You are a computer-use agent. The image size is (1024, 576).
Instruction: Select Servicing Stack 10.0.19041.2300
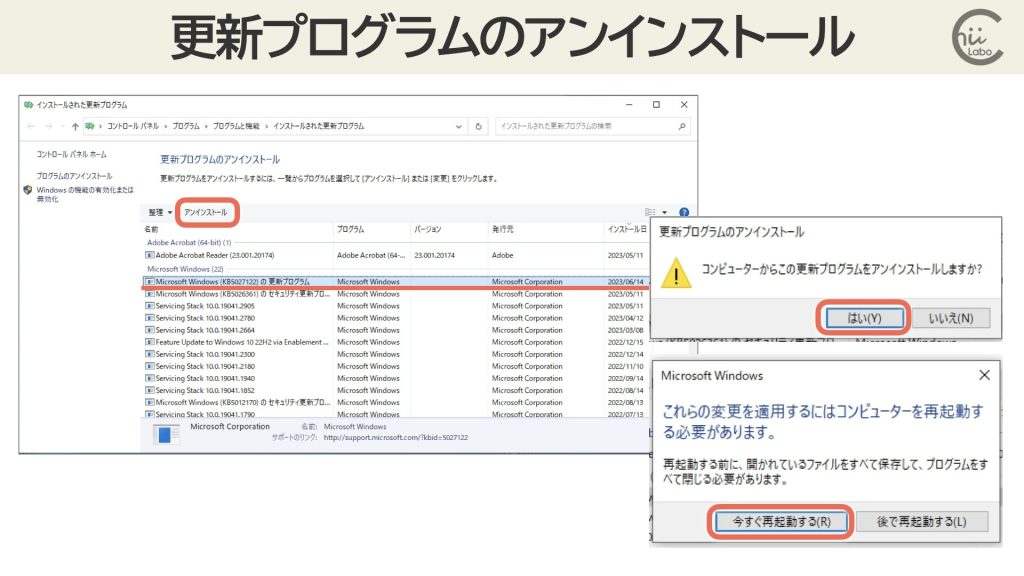click(396, 354)
